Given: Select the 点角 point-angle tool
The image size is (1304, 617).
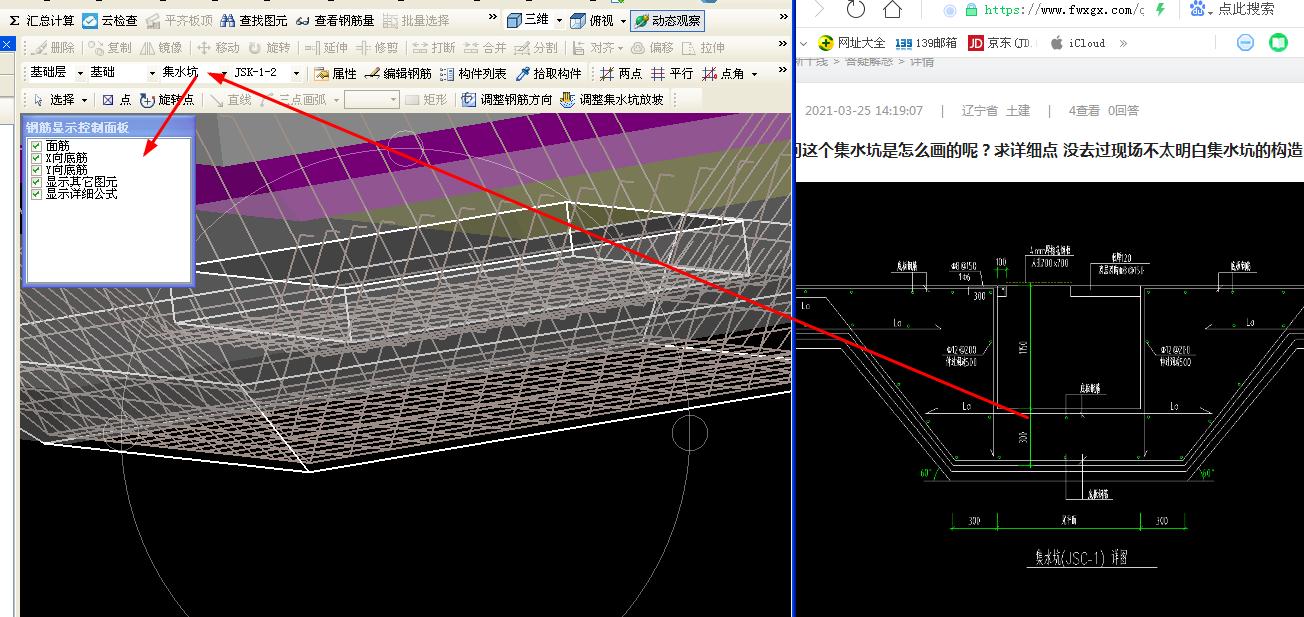Looking at the screenshot, I should coord(723,73).
